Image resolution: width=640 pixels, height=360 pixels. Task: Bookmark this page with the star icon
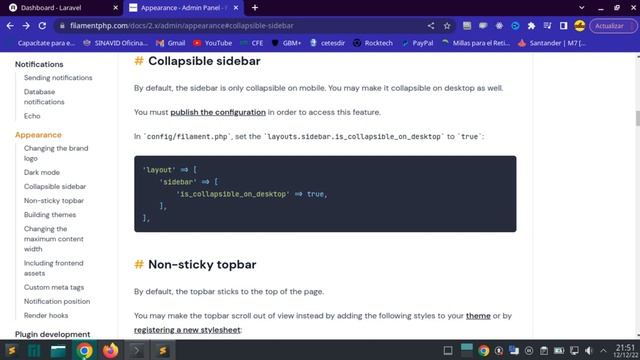click(x=447, y=26)
